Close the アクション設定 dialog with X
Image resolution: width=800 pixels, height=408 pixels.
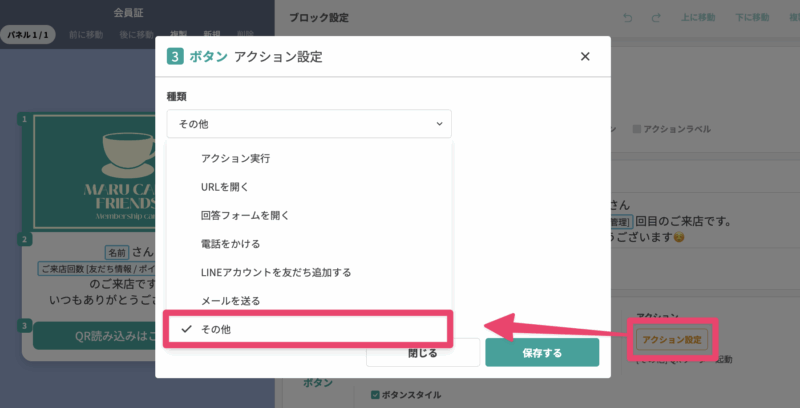pyautogui.click(x=585, y=57)
